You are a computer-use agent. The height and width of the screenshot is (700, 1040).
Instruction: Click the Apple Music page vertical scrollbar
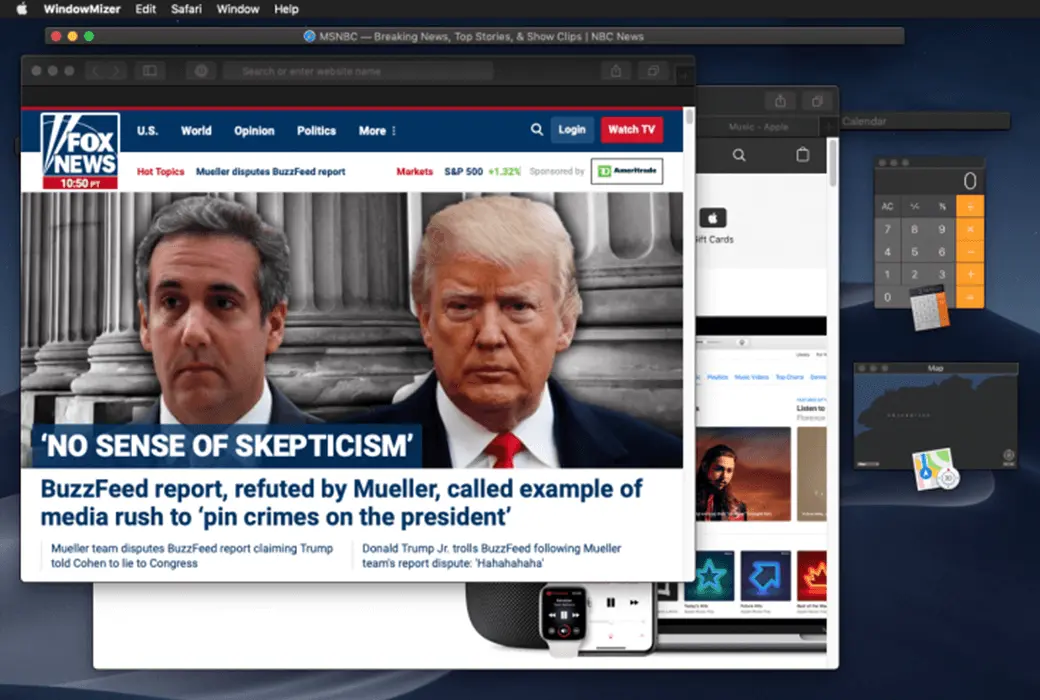tap(832, 162)
